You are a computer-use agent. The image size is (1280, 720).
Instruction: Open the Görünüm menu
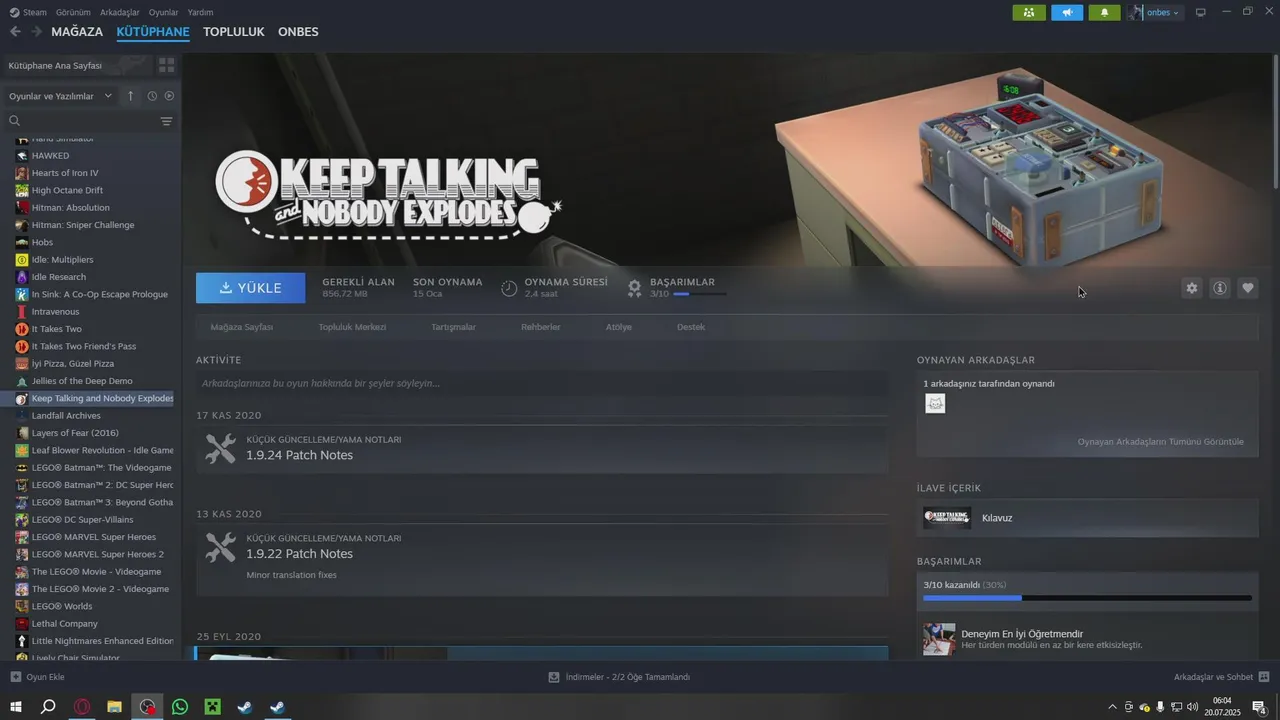click(73, 12)
